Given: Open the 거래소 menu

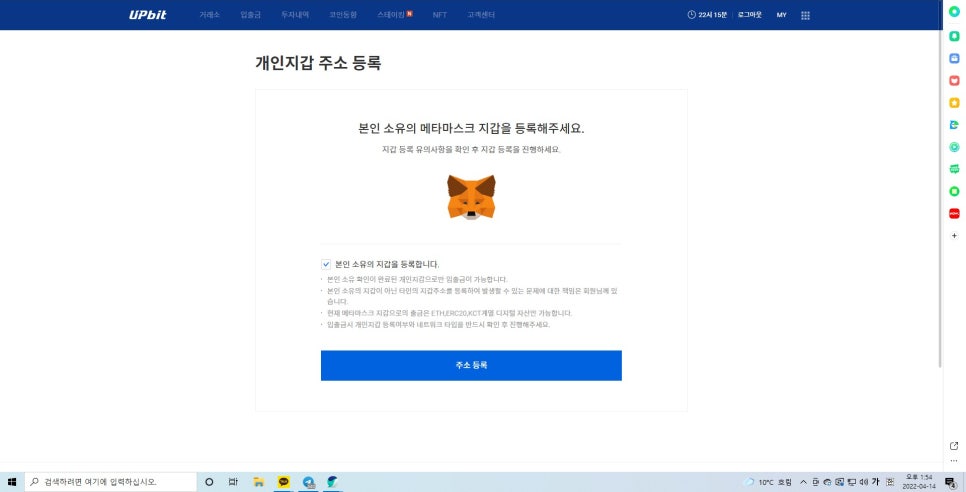Looking at the screenshot, I should (x=209, y=15).
